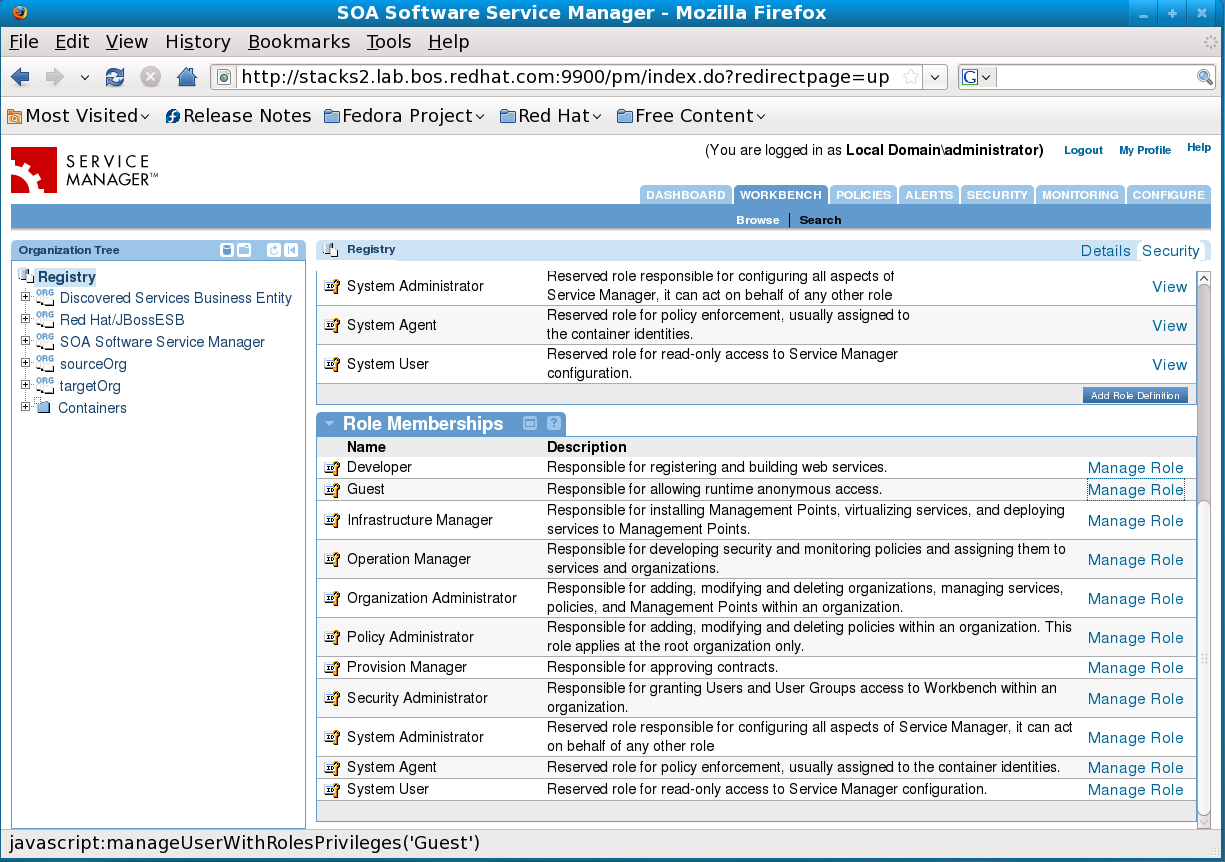Open the Red Hat bookmarks folder
Screen dimensions: 1225x862
[x=550, y=116]
